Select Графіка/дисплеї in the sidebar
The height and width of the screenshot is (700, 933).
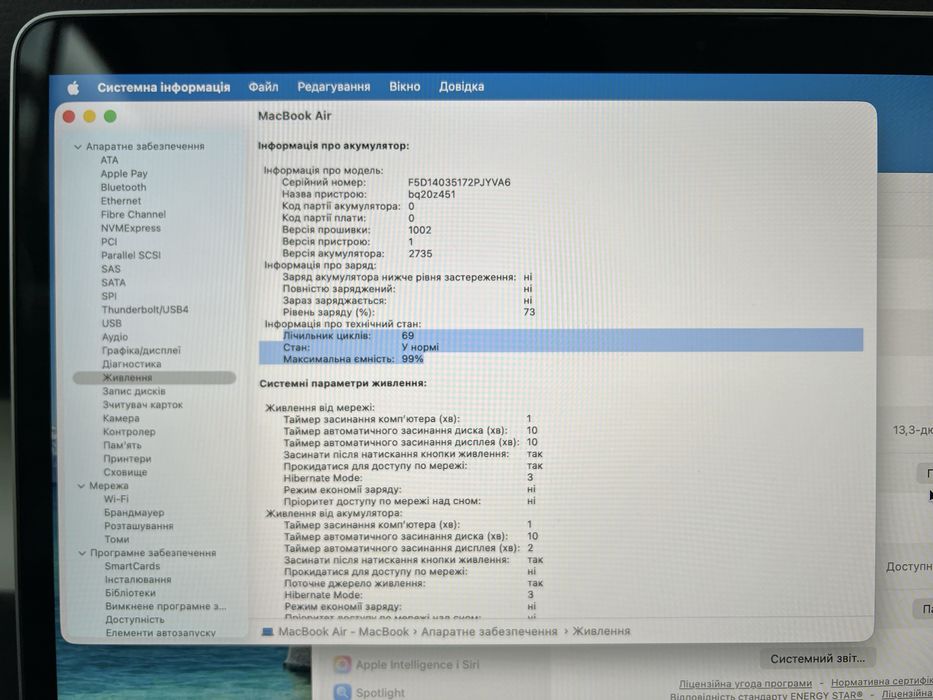tap(142, 351)
